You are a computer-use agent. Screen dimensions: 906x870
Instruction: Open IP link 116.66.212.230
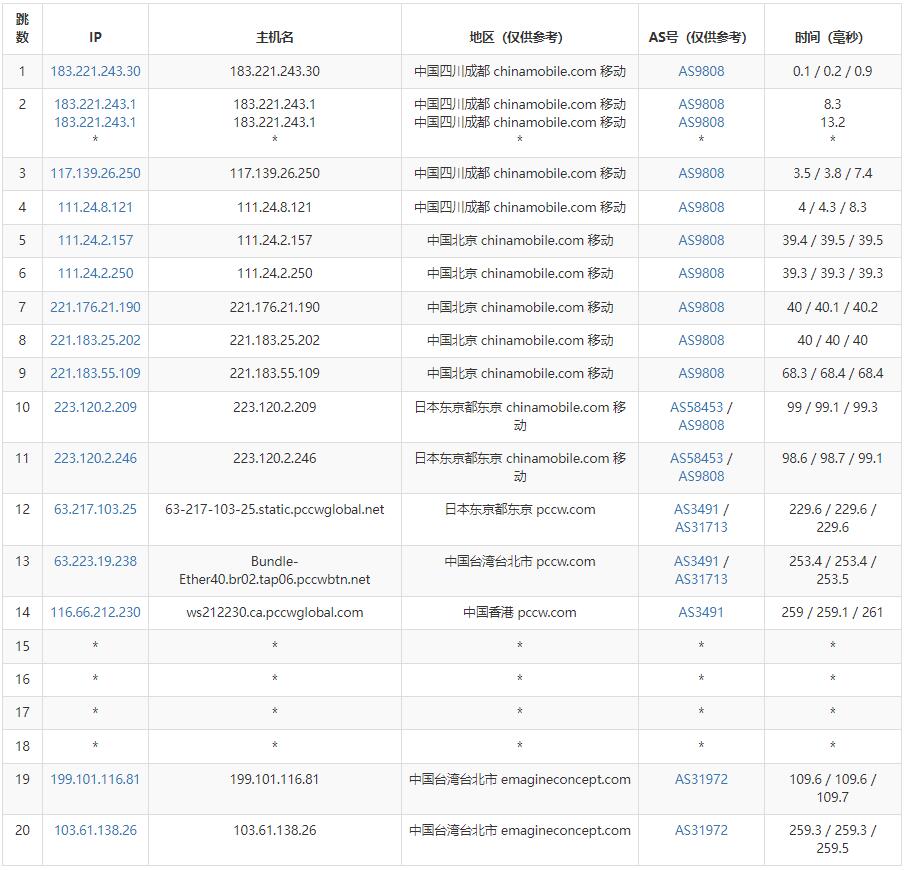click(x=95, y=612)
